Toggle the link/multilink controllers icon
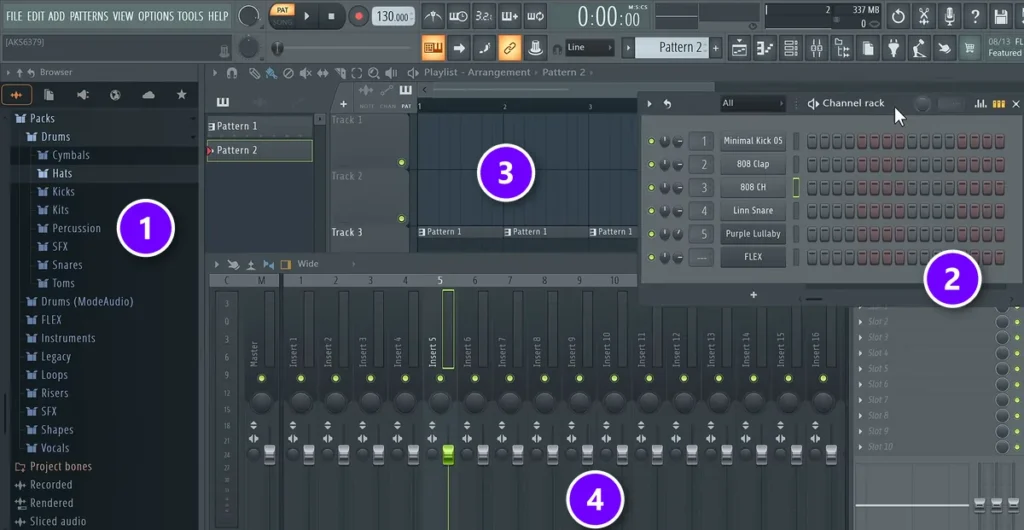1024x530 pixels. click(x=509, y=48)
